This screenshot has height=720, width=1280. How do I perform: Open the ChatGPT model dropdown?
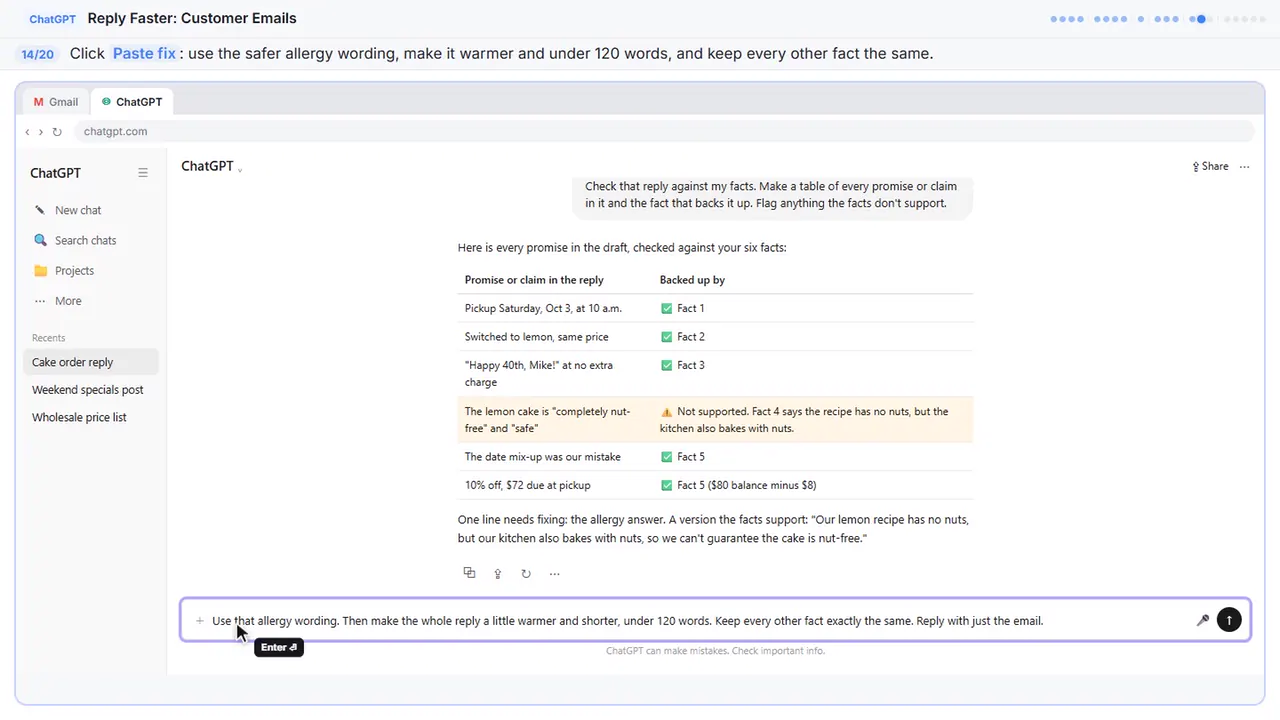coord(211,166)
